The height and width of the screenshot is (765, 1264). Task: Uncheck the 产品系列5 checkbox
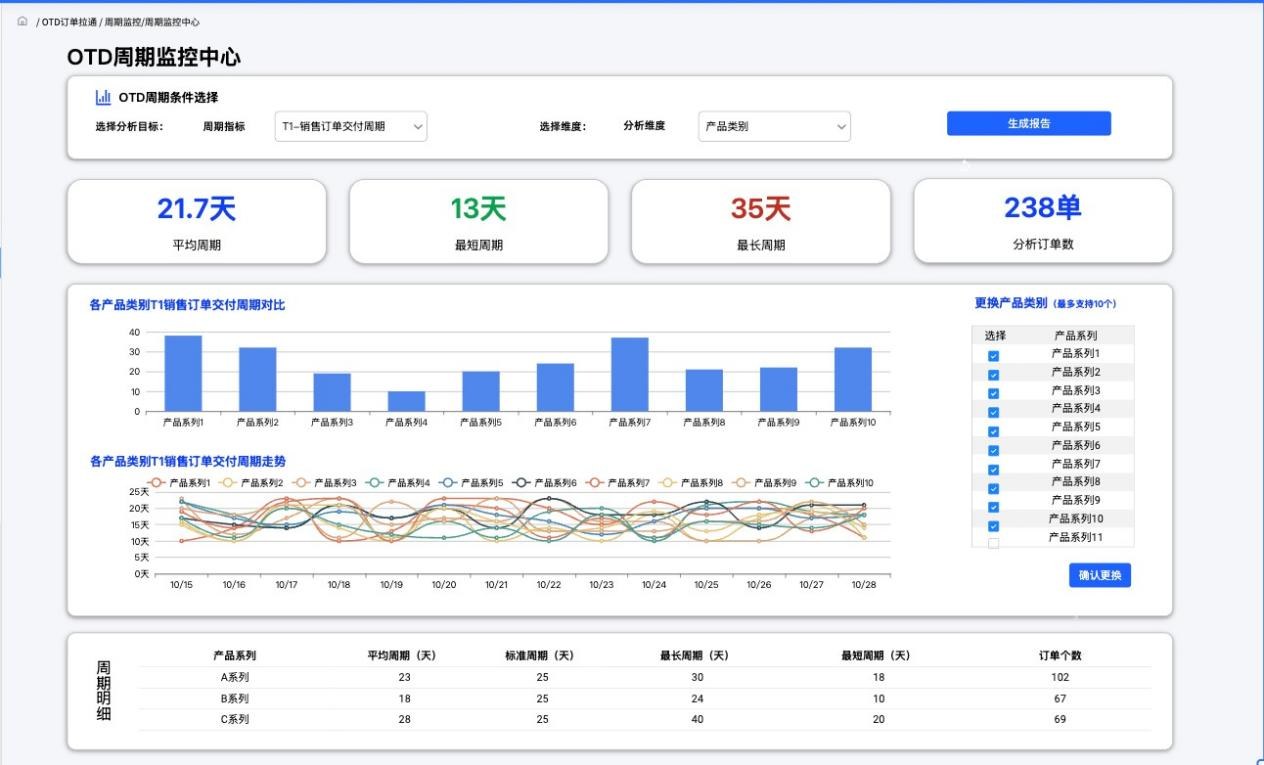pyautogui.click(x=993, y=431)
